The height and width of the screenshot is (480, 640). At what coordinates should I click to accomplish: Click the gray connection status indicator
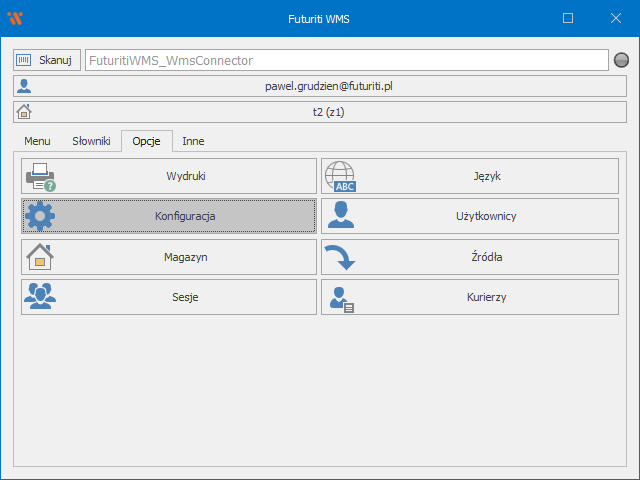[621, 60]
